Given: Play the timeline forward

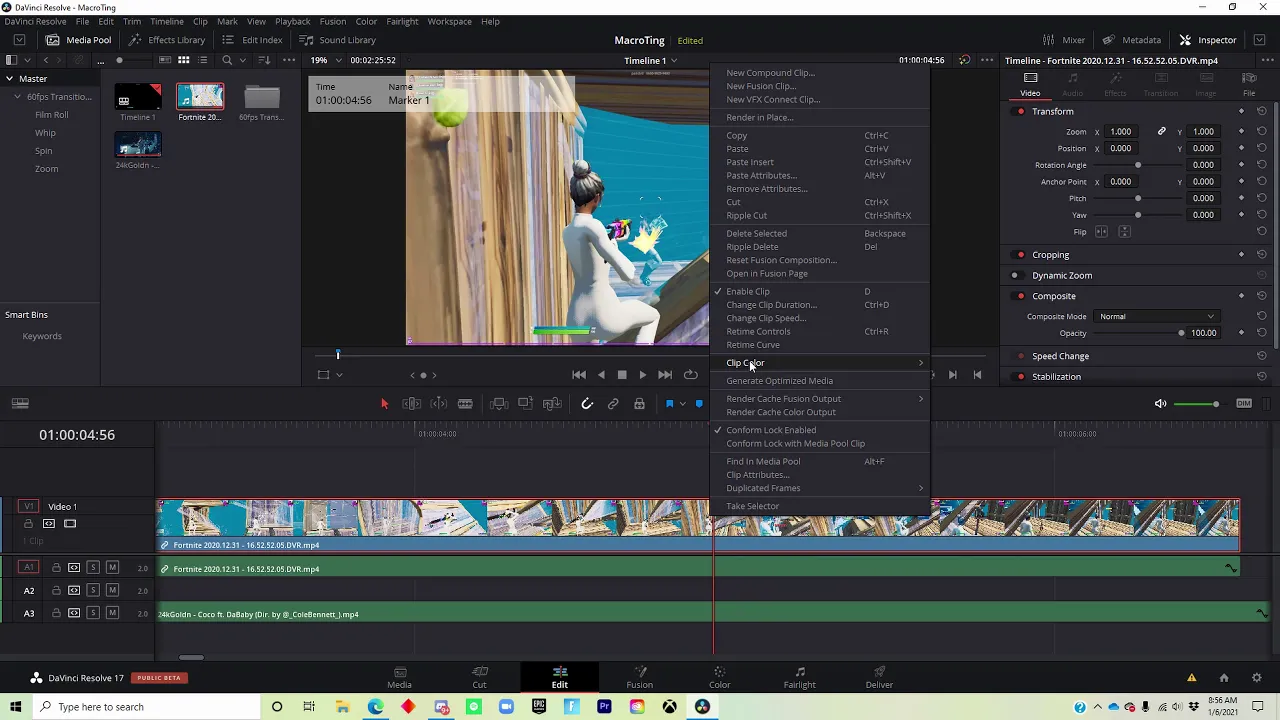Looking at the screenshot, I should pyautogui.click(x=643, y=375).
